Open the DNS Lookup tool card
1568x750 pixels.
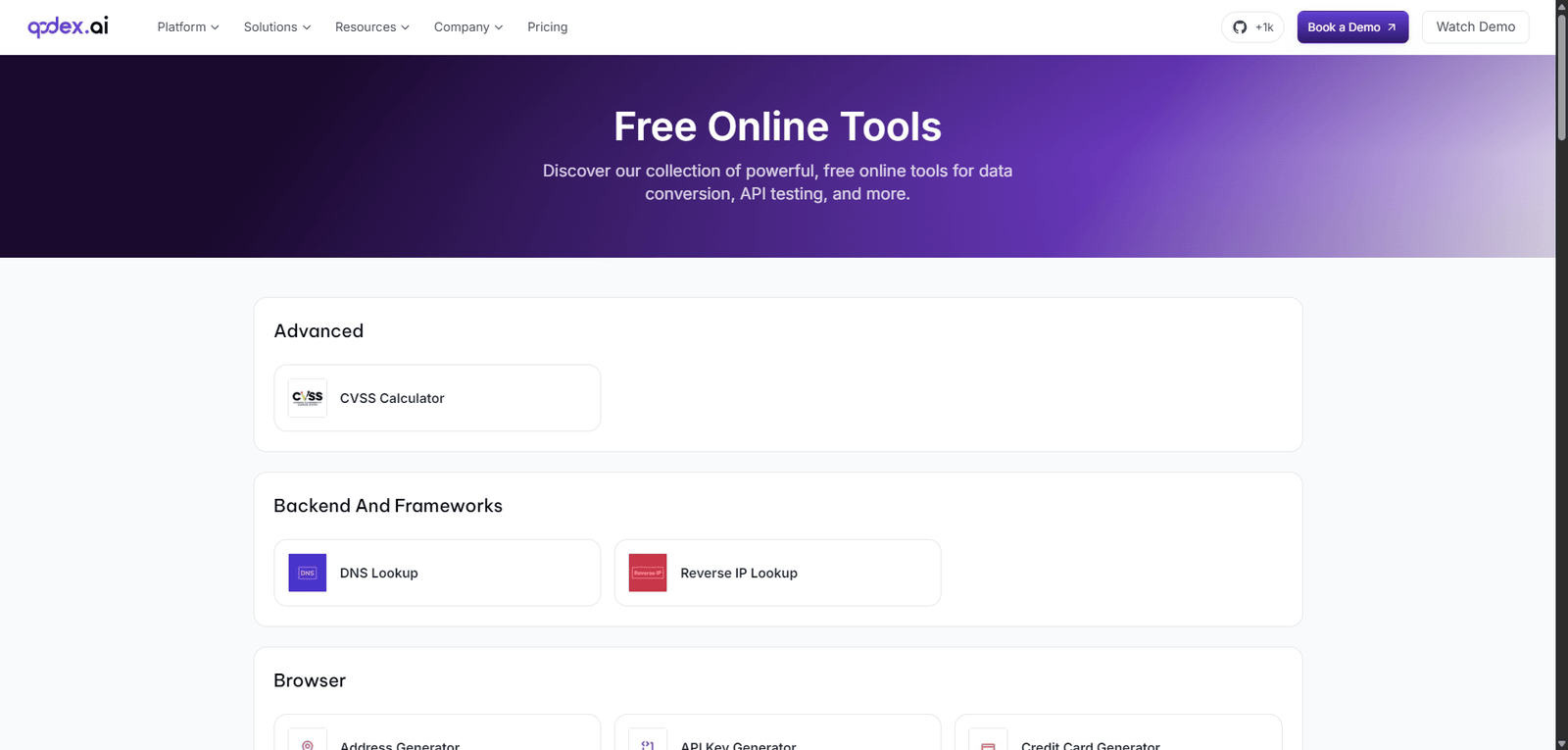[x=437, y=573]
